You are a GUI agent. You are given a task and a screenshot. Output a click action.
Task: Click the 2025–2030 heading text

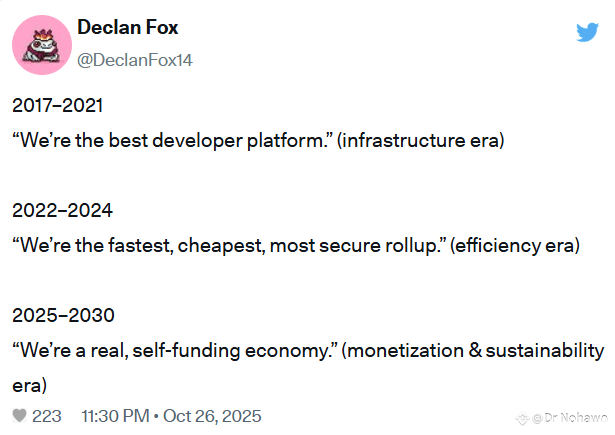click(63, 315)
